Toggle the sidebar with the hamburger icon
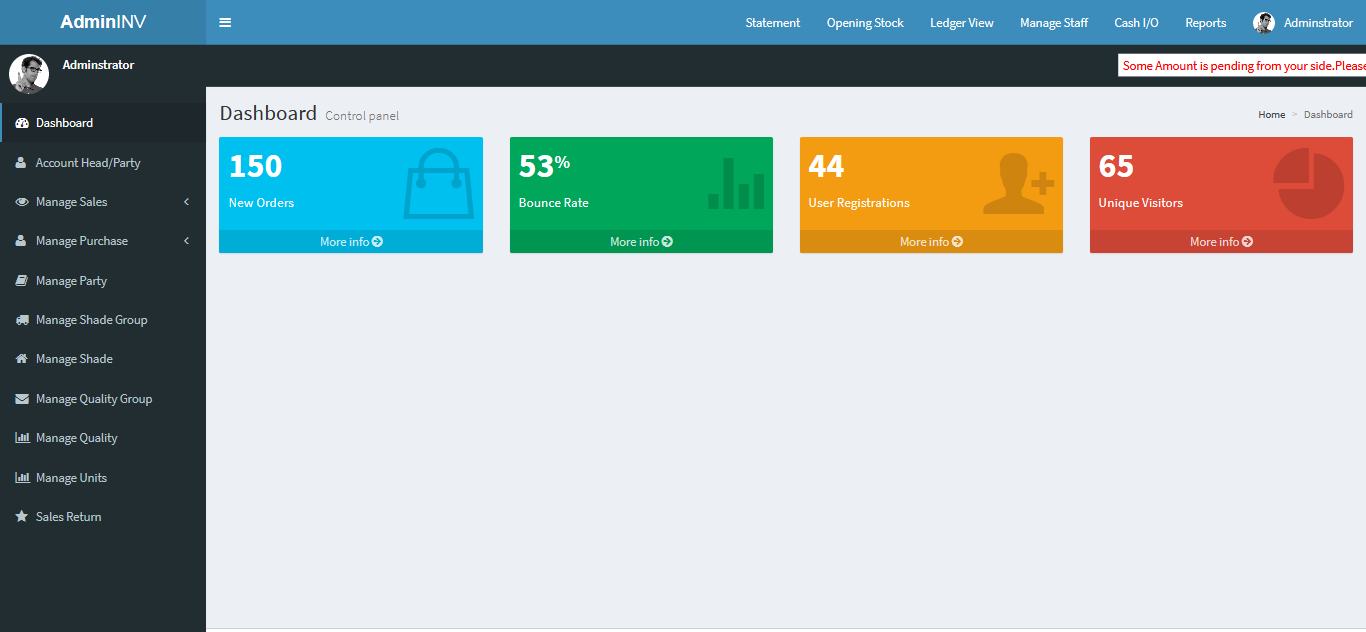Image resolution: width=1366 pixels, height=632 pixels. 225,22
